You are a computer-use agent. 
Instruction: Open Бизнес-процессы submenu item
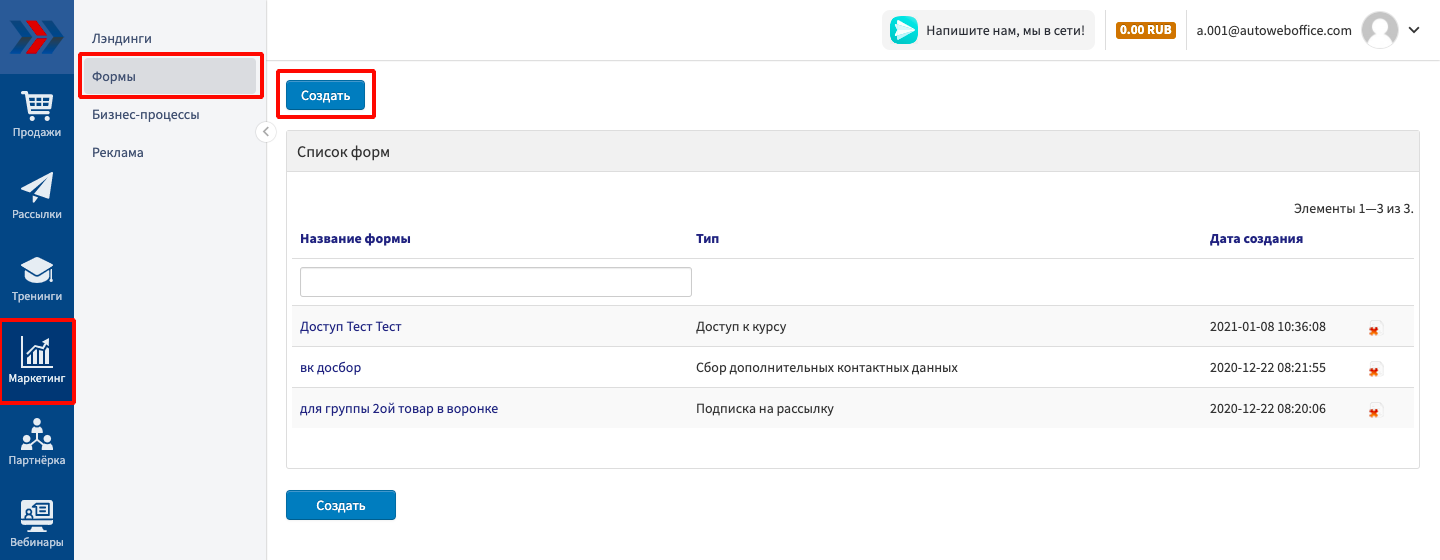146,114
